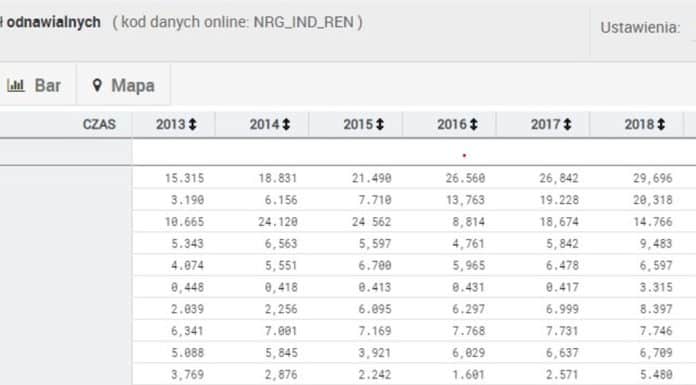Select cell value 3.190
This screenshot has height=385, width=696.
pyautogui.click(x=188, y=200)
